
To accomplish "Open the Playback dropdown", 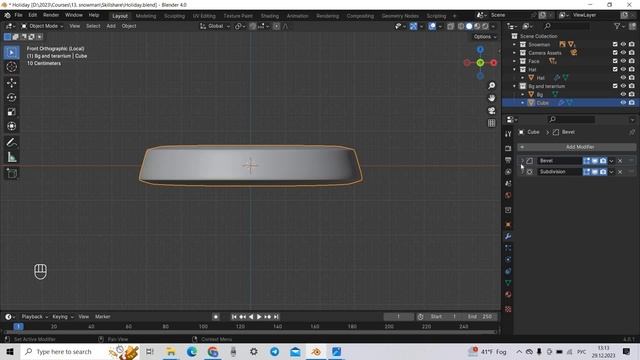I will [x=35, y=317].
